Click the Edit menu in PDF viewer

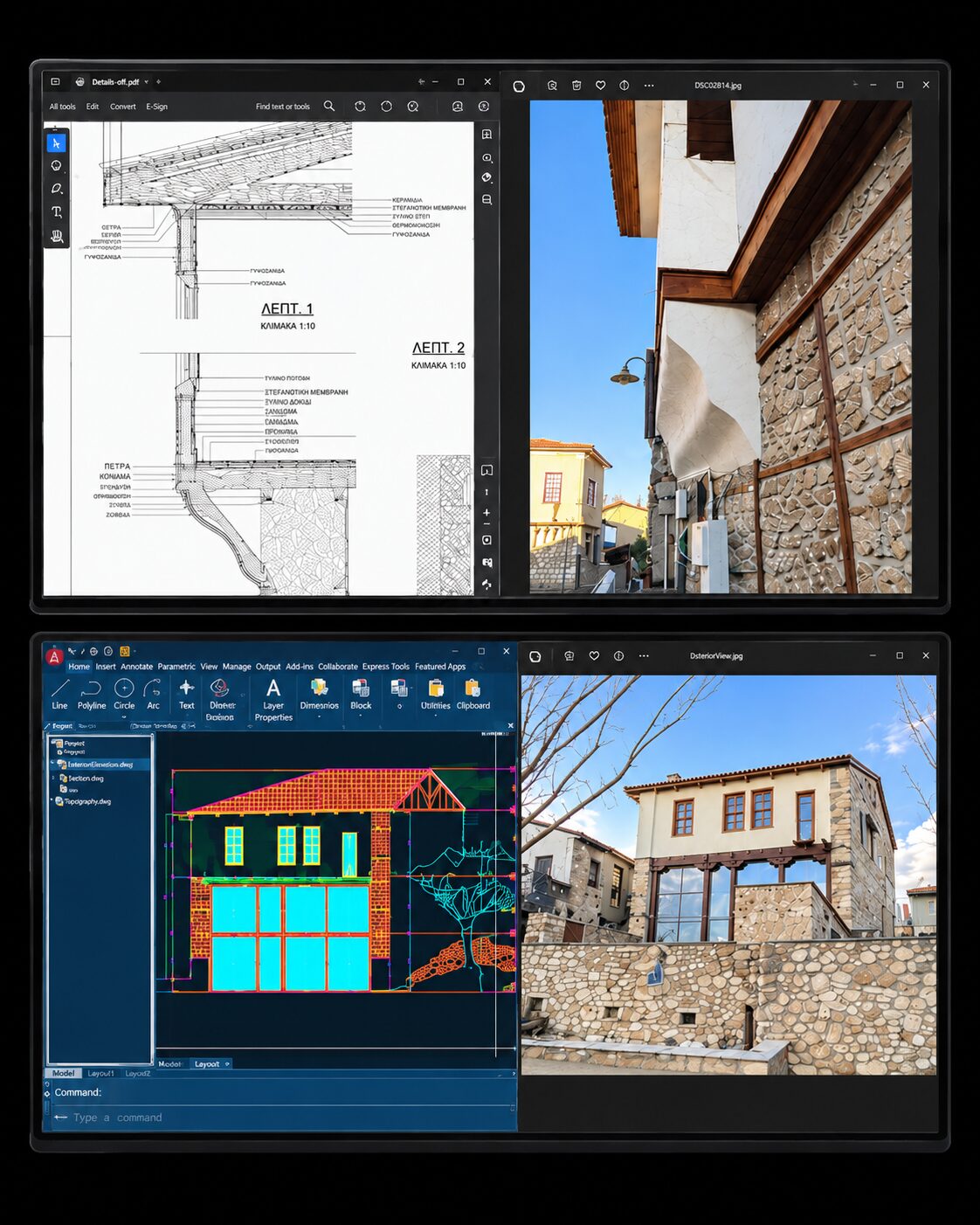click(x=93, y=107)
